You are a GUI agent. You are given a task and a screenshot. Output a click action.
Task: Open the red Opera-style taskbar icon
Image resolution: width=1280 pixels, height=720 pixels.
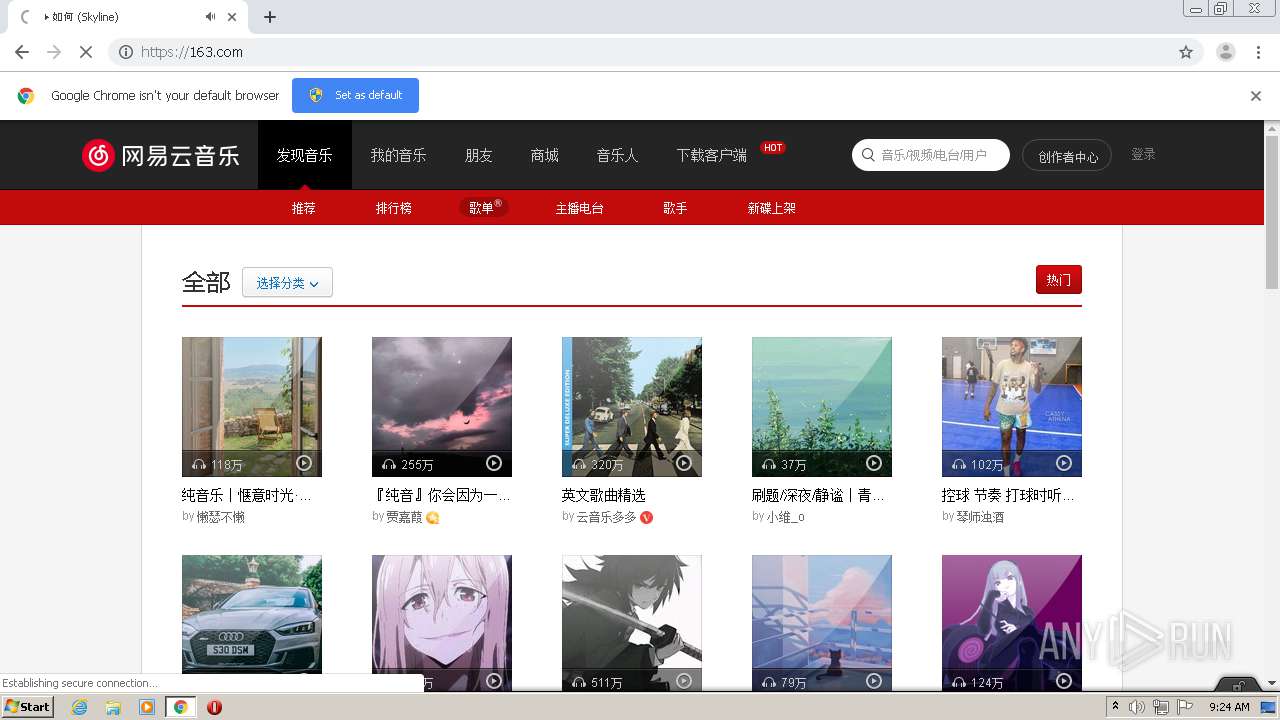[x=214, y=707]
